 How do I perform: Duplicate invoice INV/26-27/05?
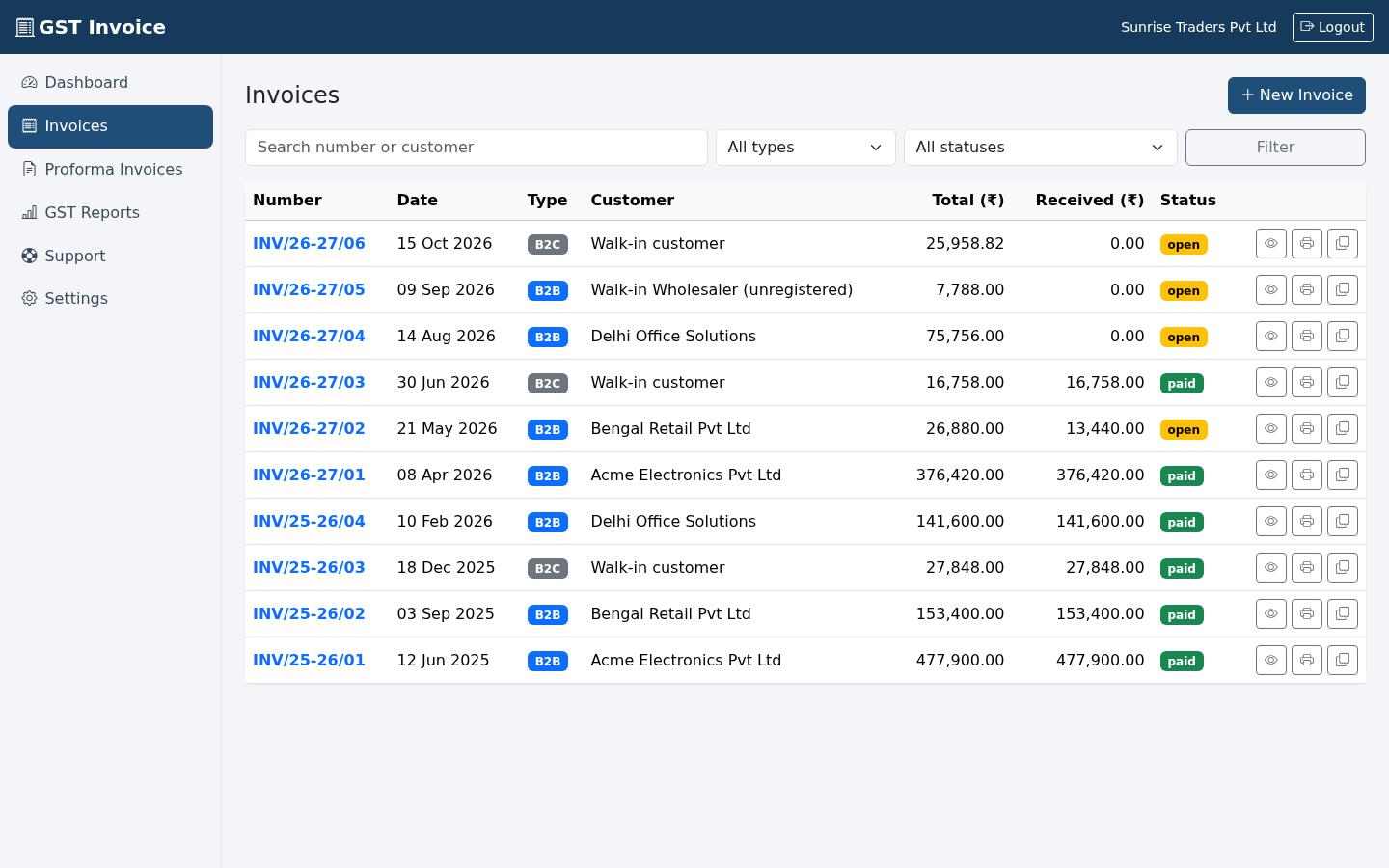point(1343,290)
